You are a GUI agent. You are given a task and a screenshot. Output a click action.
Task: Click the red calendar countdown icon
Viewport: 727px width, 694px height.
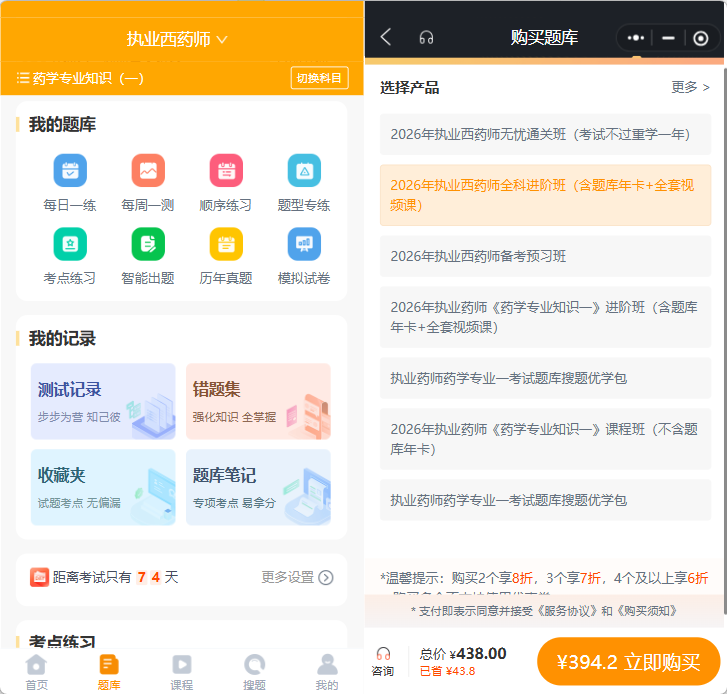(x=39, y=577)
